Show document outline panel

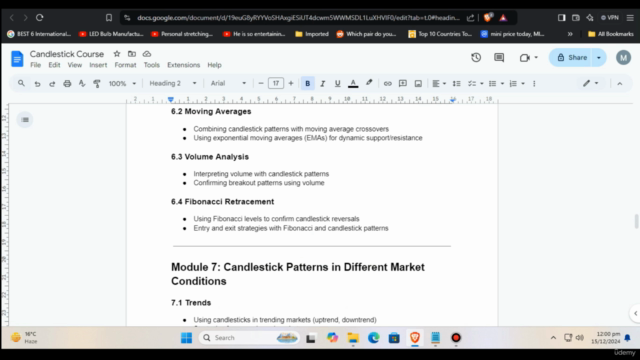coord(25,120)
